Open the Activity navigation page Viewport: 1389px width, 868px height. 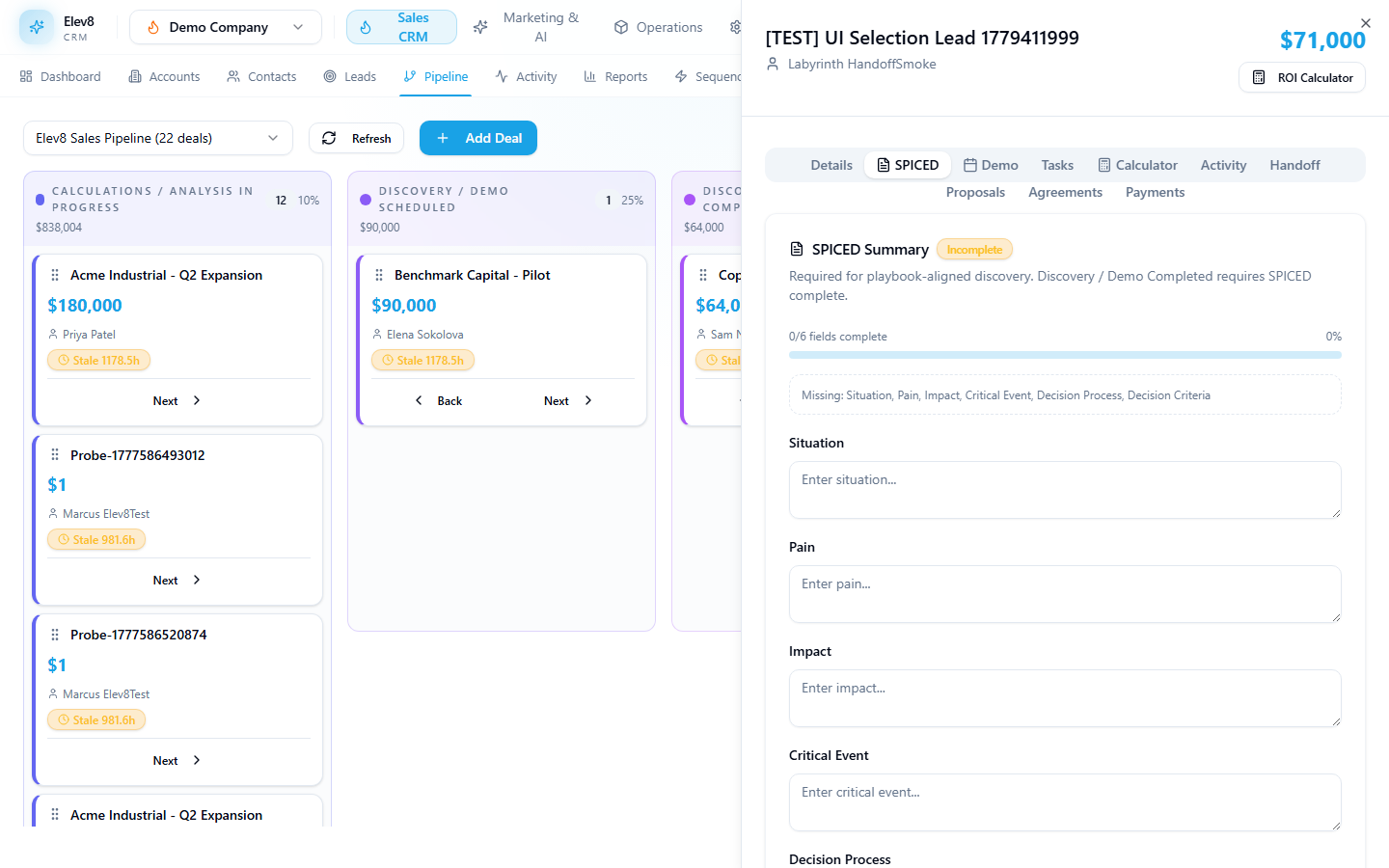[527, 76]
